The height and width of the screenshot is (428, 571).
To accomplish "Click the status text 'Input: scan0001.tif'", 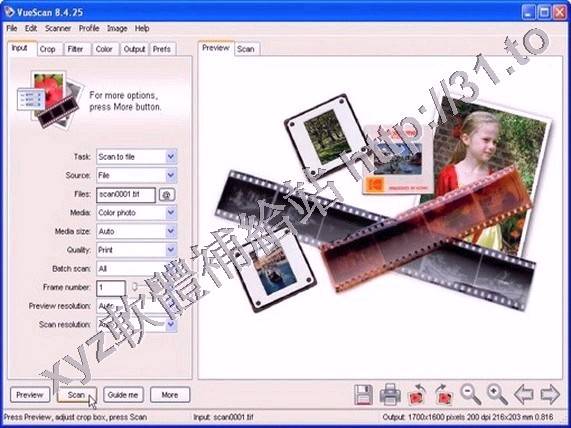I will click(x=223, y=417).
